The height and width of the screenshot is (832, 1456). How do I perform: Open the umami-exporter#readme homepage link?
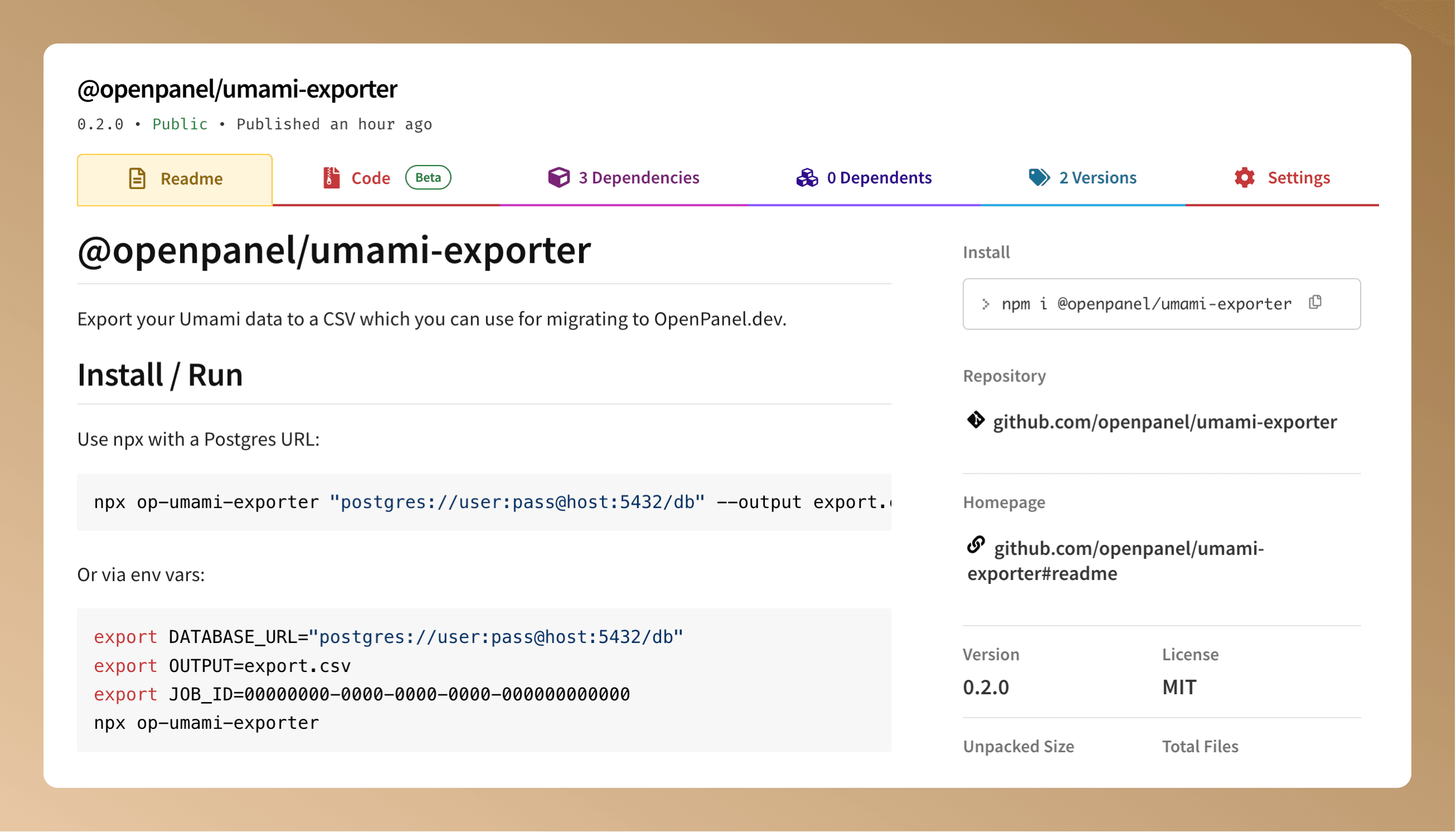[x=1115, y=560]
